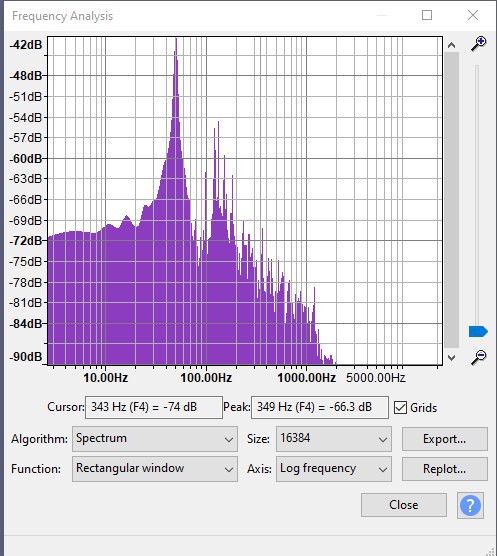This screenshot has height=556, width=497.
Task: Click the 5000.00Hz frequency axis label
Action: pyautogui.click(x=376, y=378)
